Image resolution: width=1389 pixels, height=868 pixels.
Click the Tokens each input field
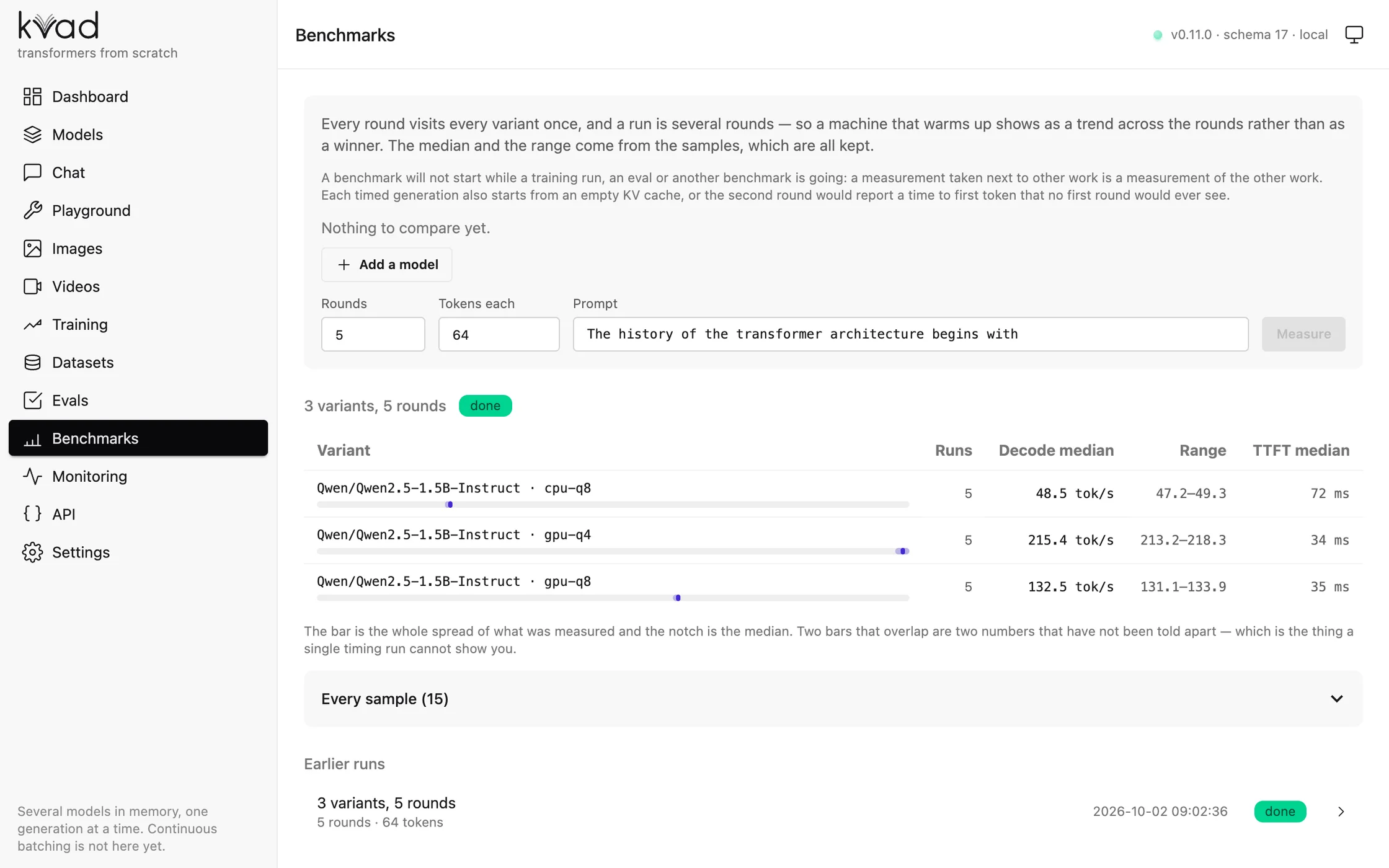click(x=499, y=334)
